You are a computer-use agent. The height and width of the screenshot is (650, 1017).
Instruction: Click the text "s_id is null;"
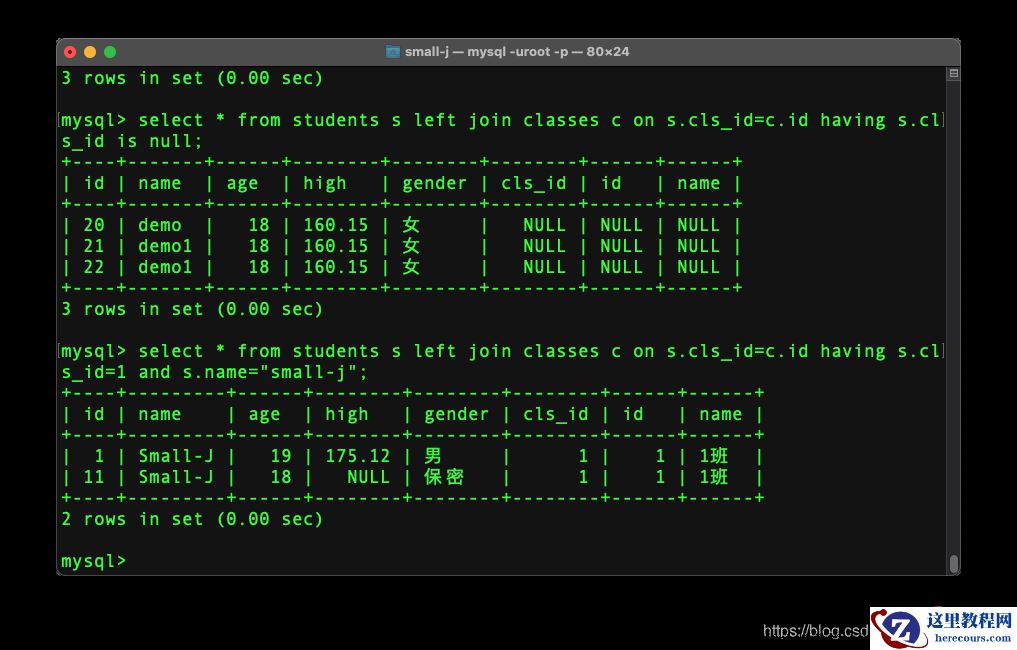click(132, 141)
